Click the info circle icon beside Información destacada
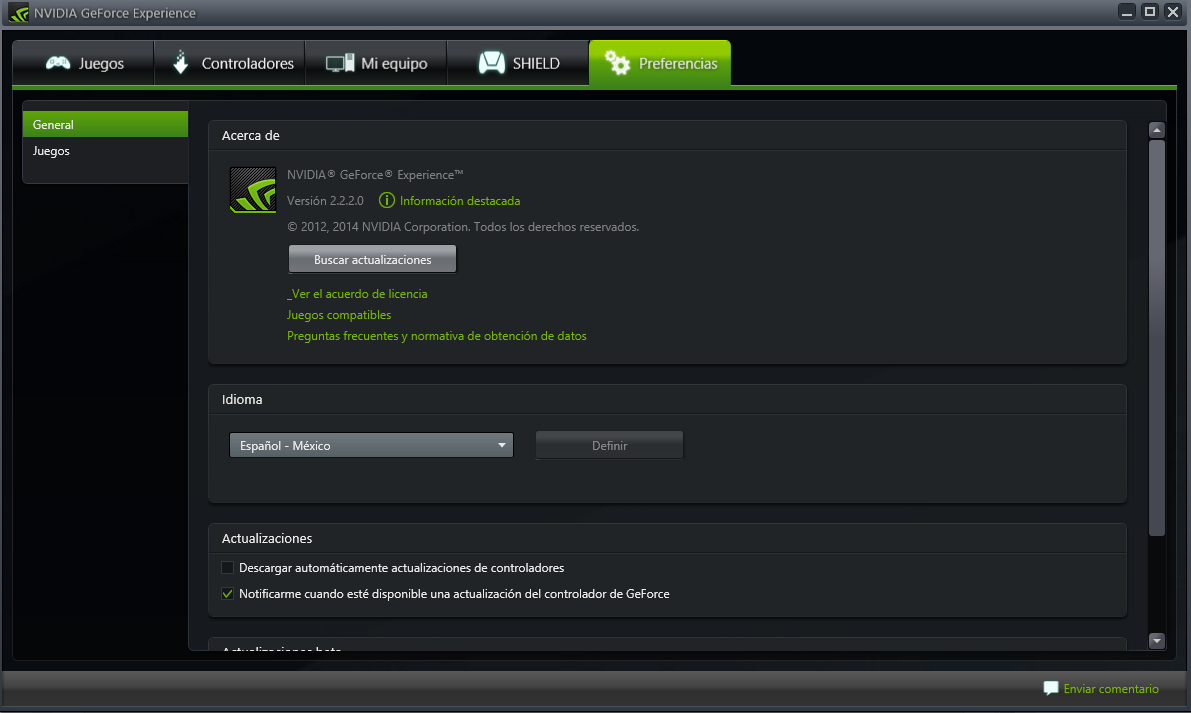 [387, 200]
